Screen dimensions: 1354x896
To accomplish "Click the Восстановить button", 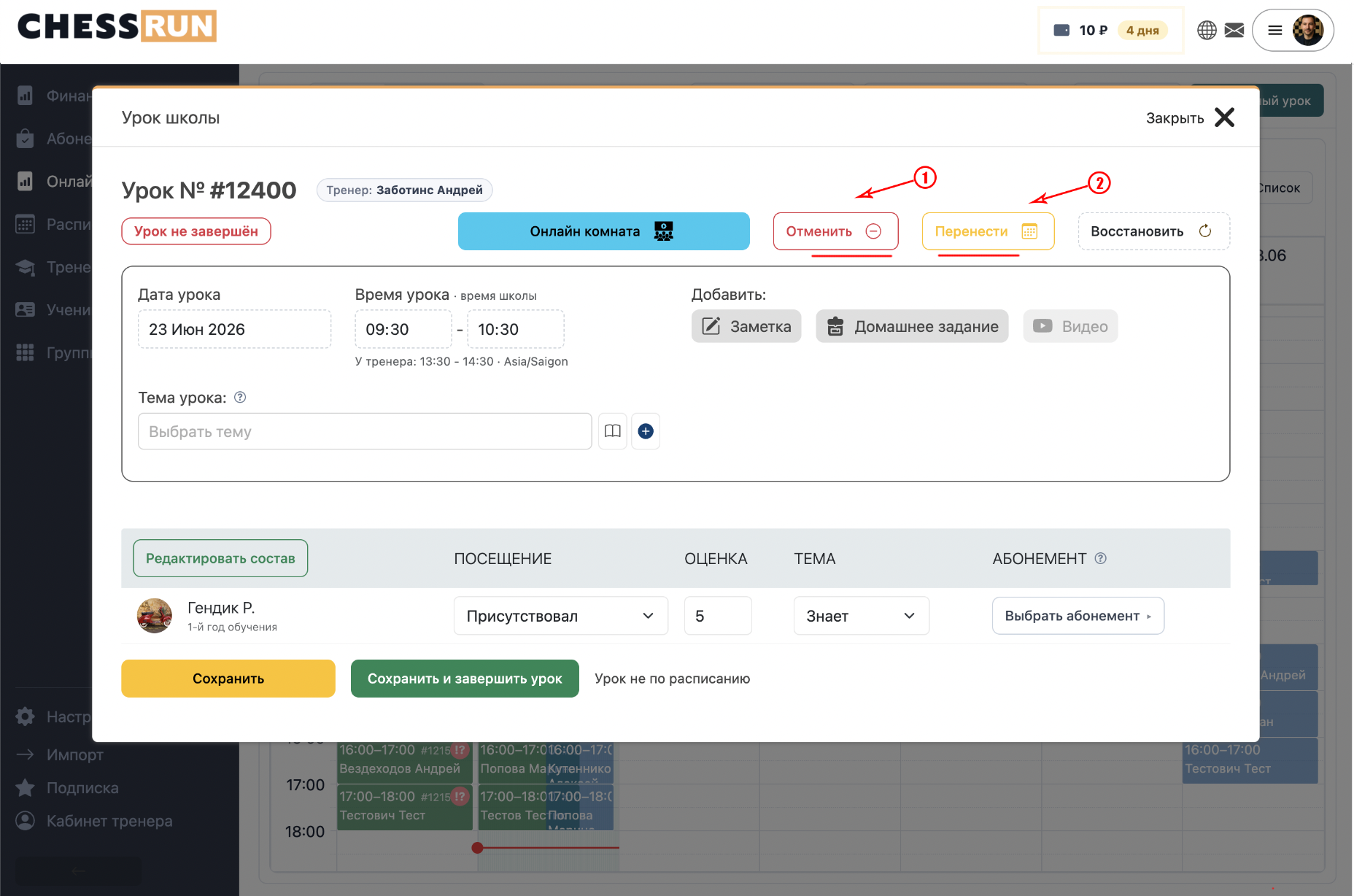I will click(1153, 231).
